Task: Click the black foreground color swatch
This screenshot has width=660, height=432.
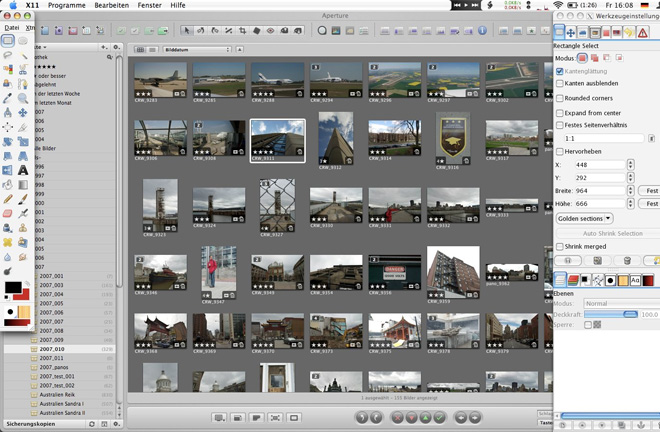Action: click(x=13, y=287)
